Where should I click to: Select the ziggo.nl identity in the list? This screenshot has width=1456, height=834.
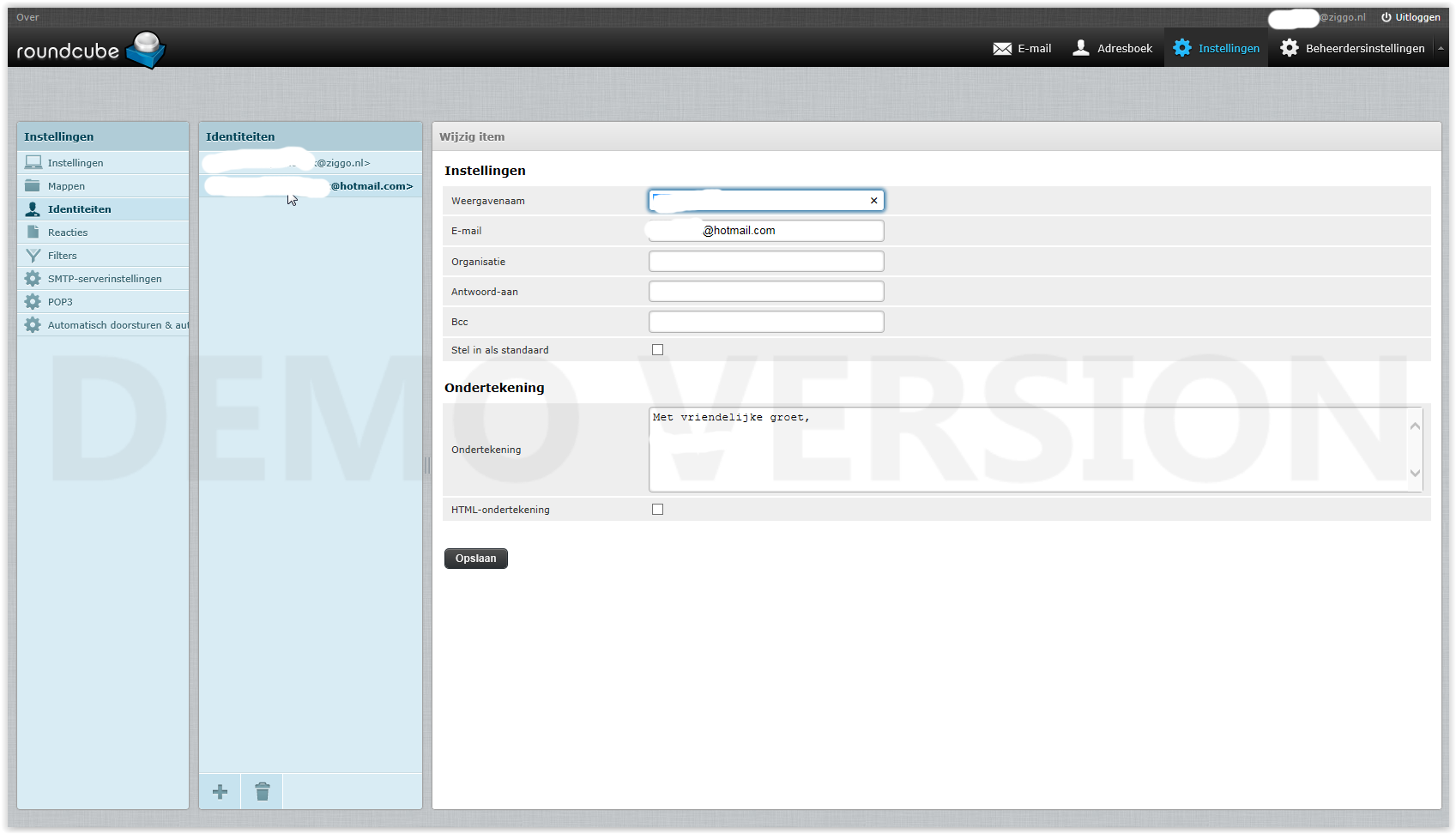click(311, 163)
